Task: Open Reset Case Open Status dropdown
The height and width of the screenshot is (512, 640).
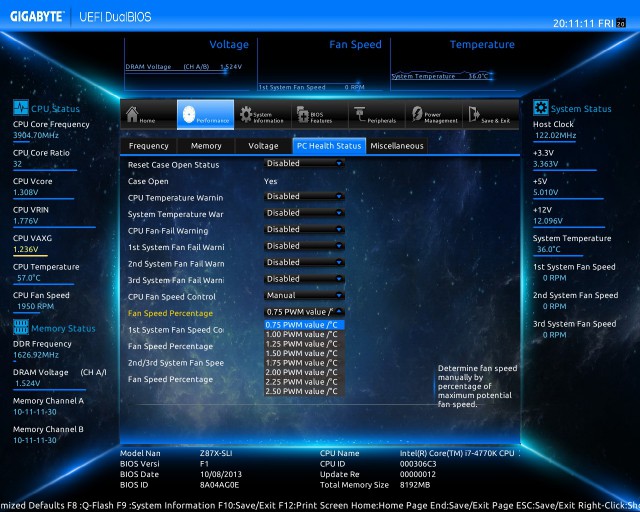Action: click(x=304, y=163)
